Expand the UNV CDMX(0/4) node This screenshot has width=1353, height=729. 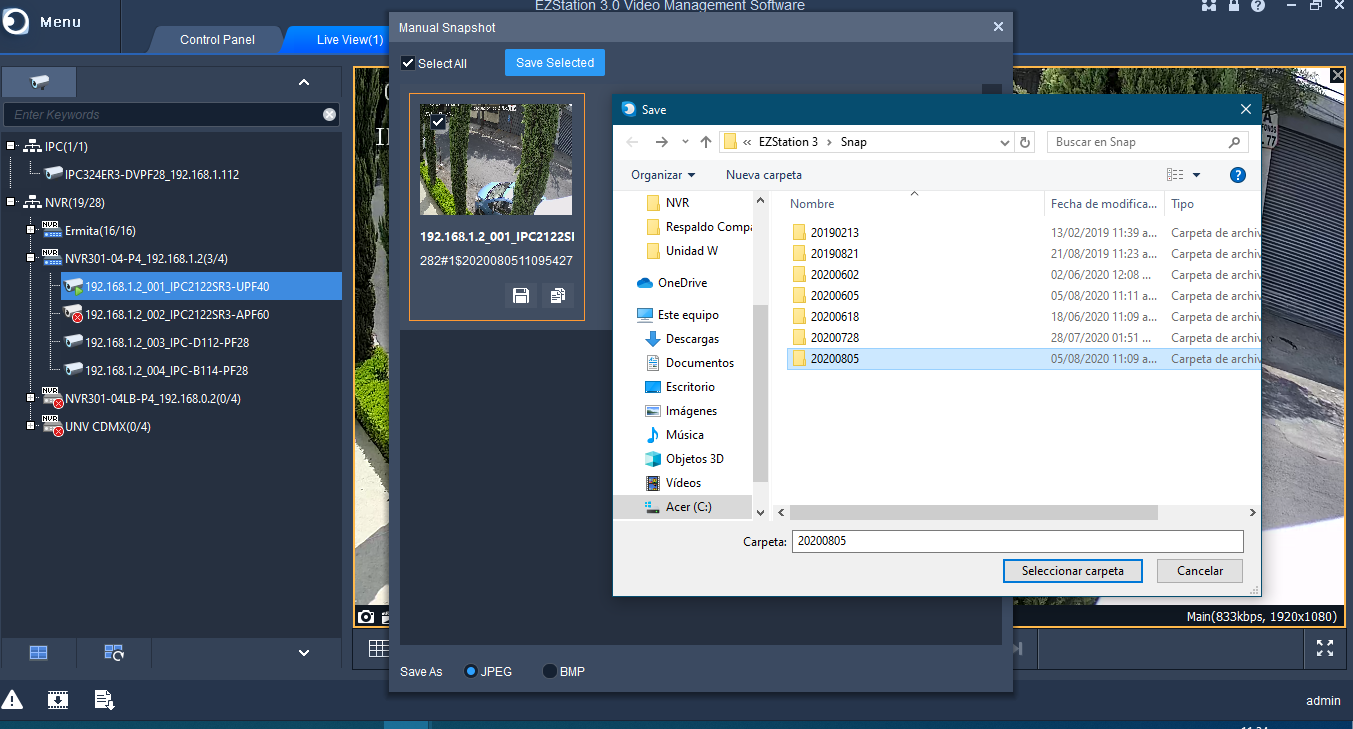coord(31,426)
